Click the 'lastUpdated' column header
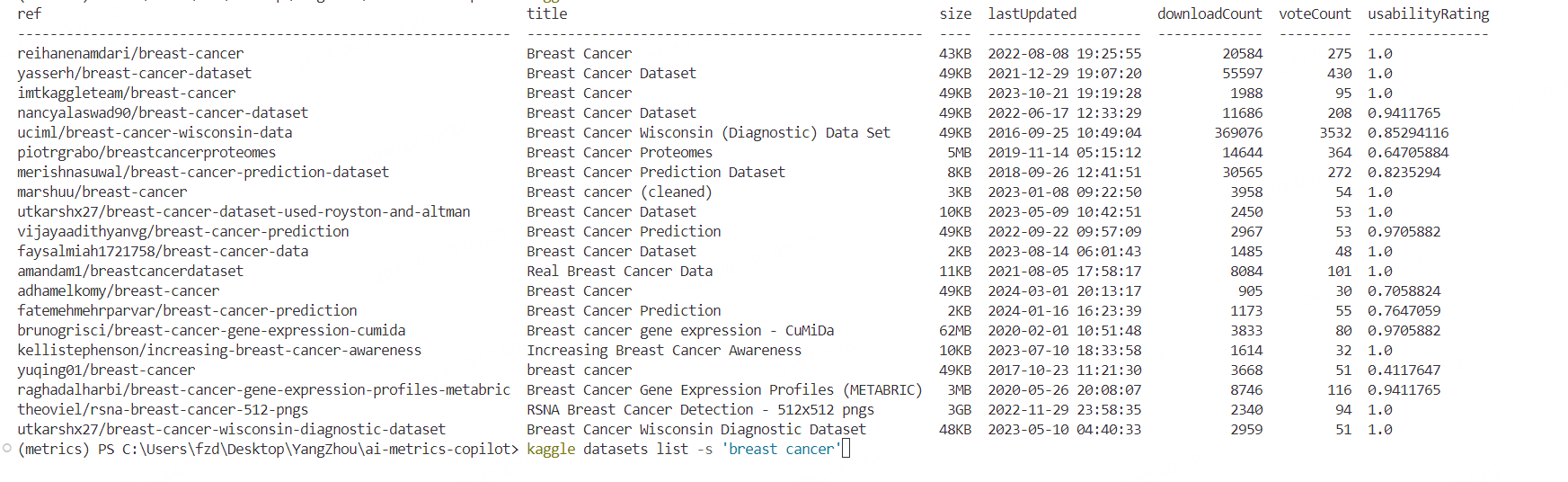This screenshot has height=482, width=1568. point(1032,14)
